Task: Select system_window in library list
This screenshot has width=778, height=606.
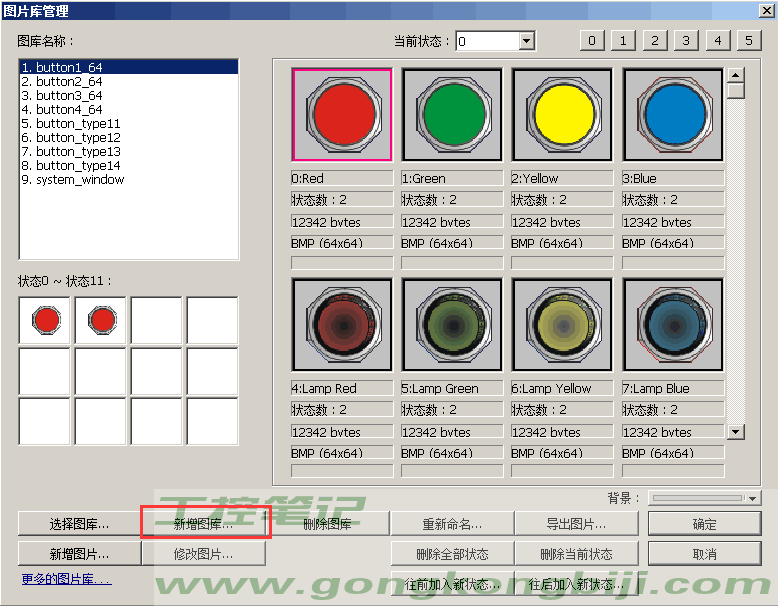Action: [x=80, y=180]
